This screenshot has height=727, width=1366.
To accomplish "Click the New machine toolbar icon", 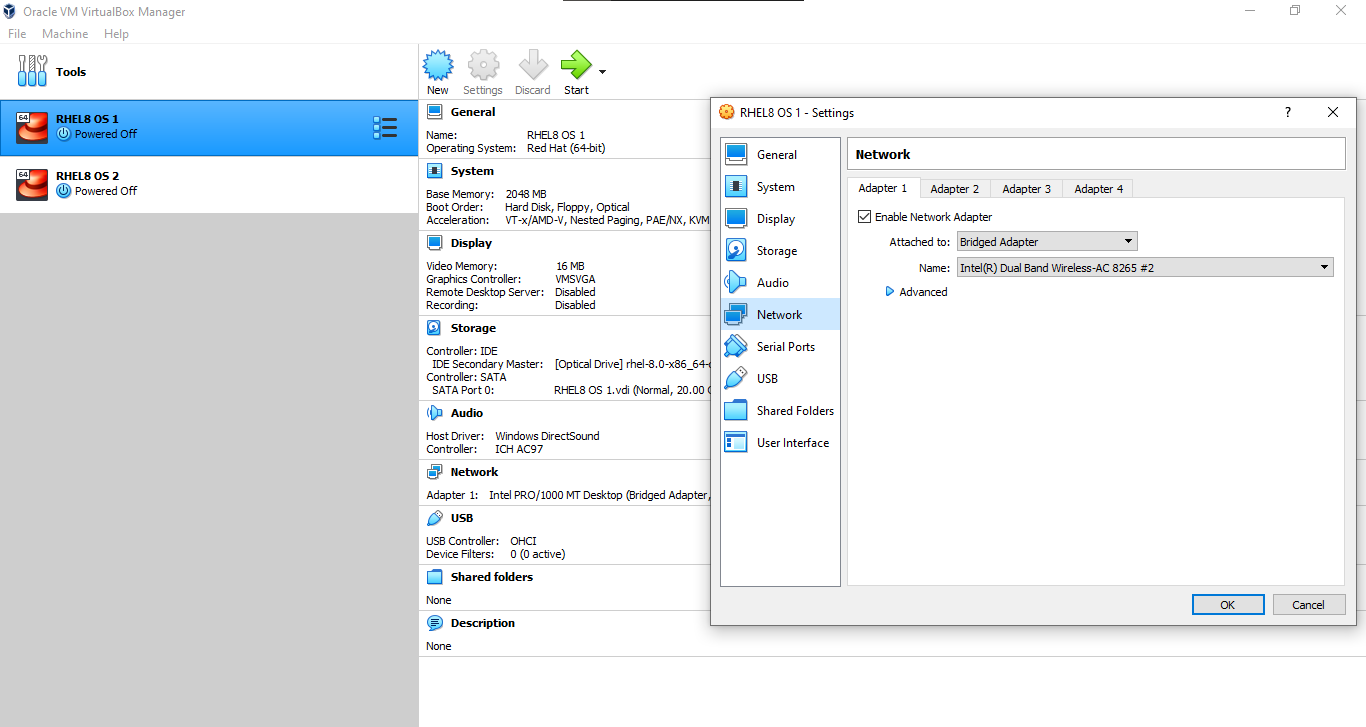I will [x=438, y=66].
